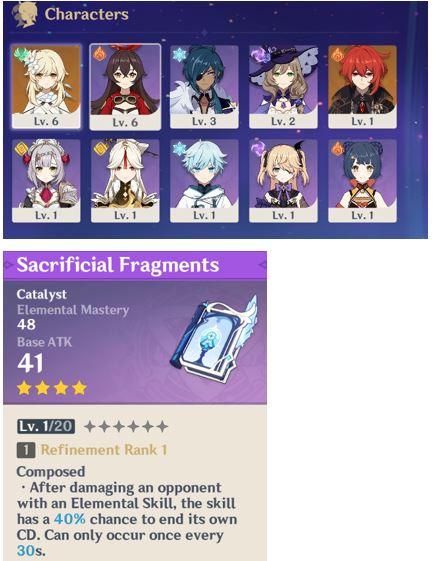Click the Sacrificial Fragments catalyst book icon
The image size is (444, 561).
tap(214, 338)
